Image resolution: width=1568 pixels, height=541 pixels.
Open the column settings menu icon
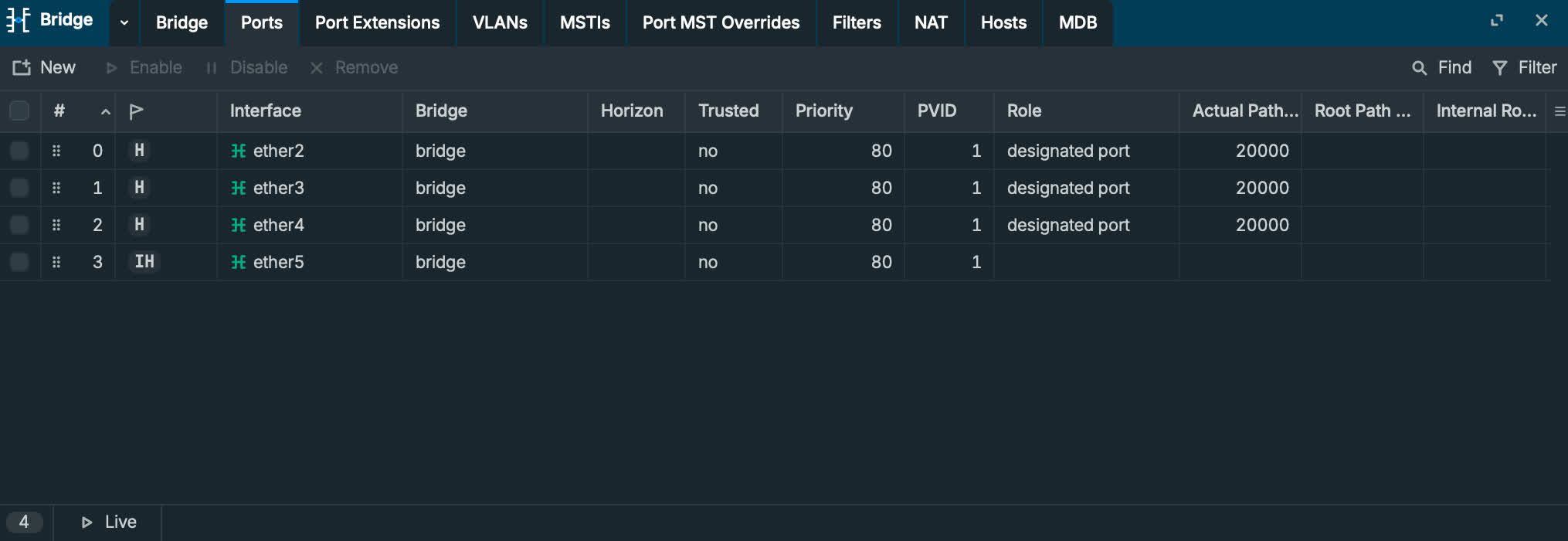coord(1560,111)
